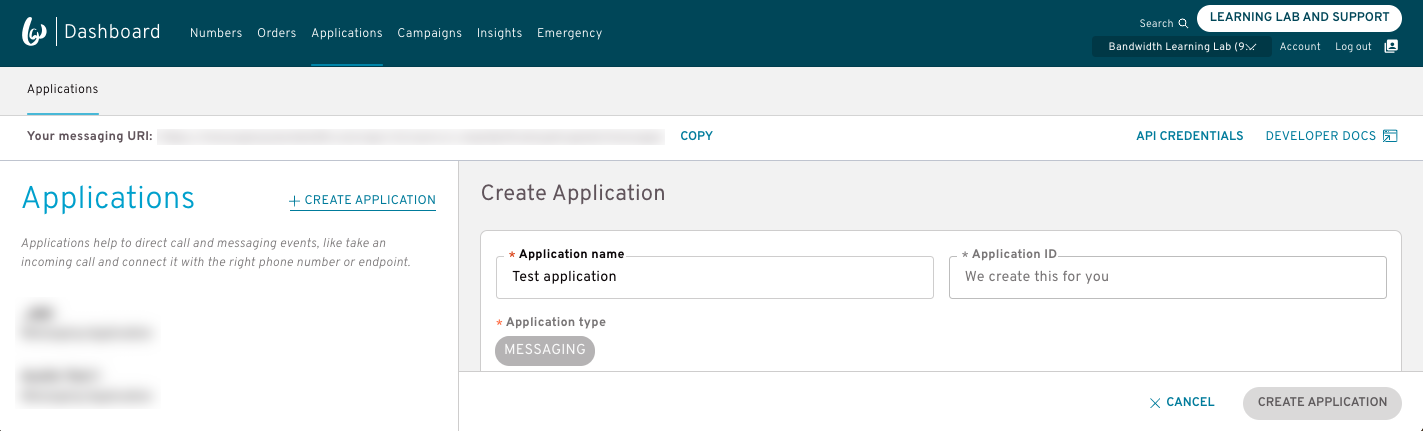Click the gray Create Application submit button
Viewport: 1423px width, 431px height.
coord(1322,403)
